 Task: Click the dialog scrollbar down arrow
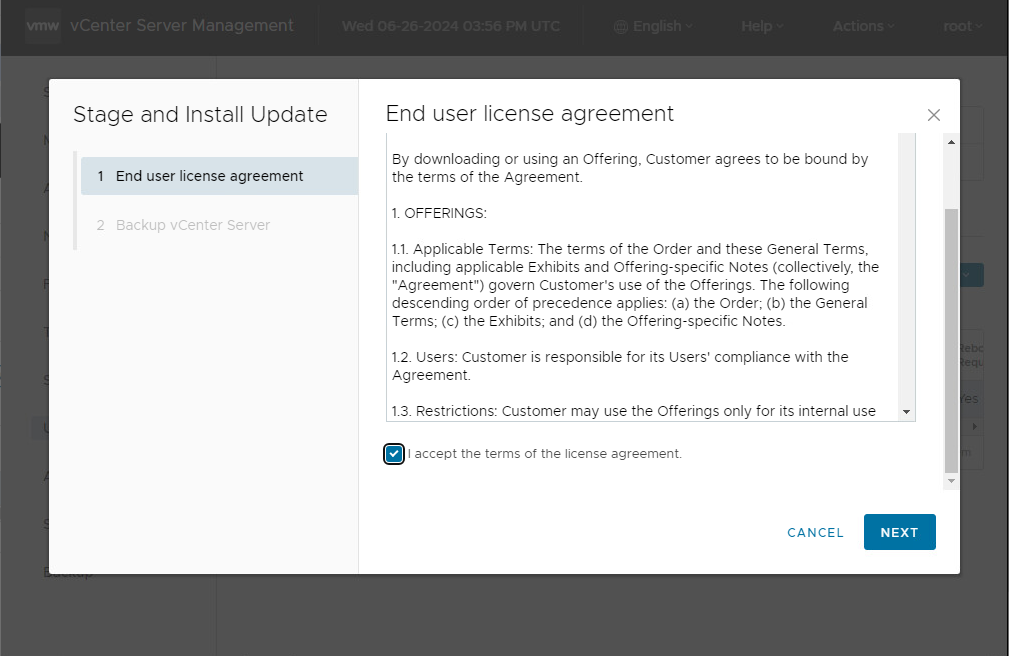(x=951, y=481)
